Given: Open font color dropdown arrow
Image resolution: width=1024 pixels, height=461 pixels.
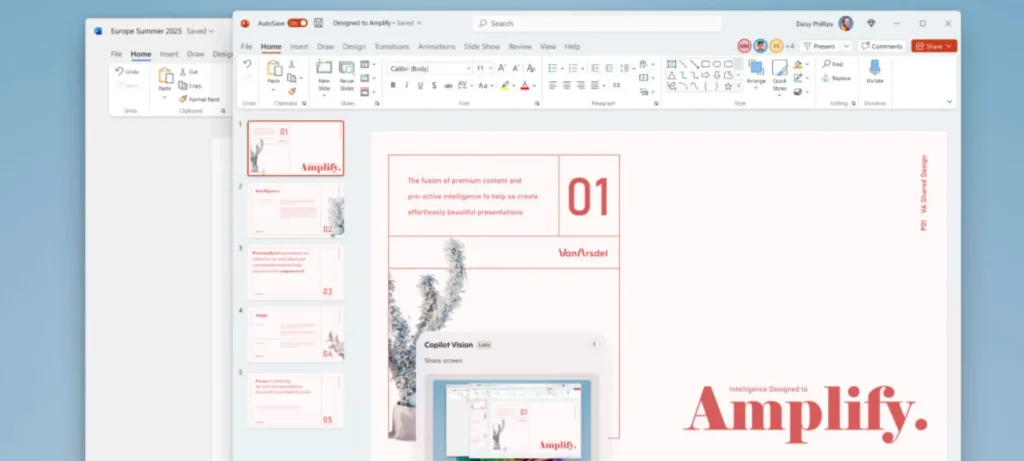Looking at the screenshot, I should (x=534, y=86).
